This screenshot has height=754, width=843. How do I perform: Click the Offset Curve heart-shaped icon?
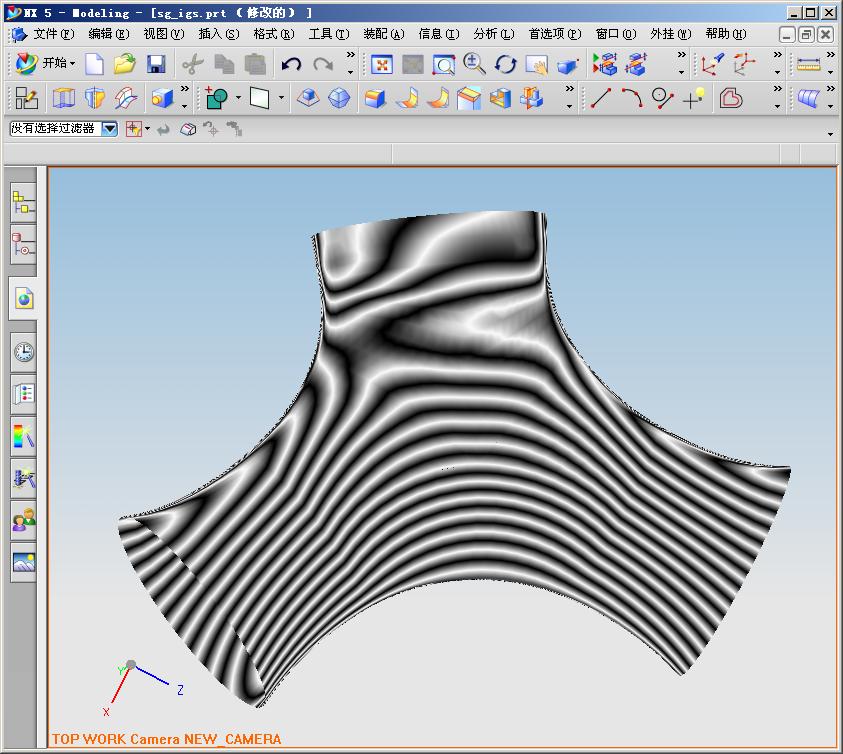(731, 98)
